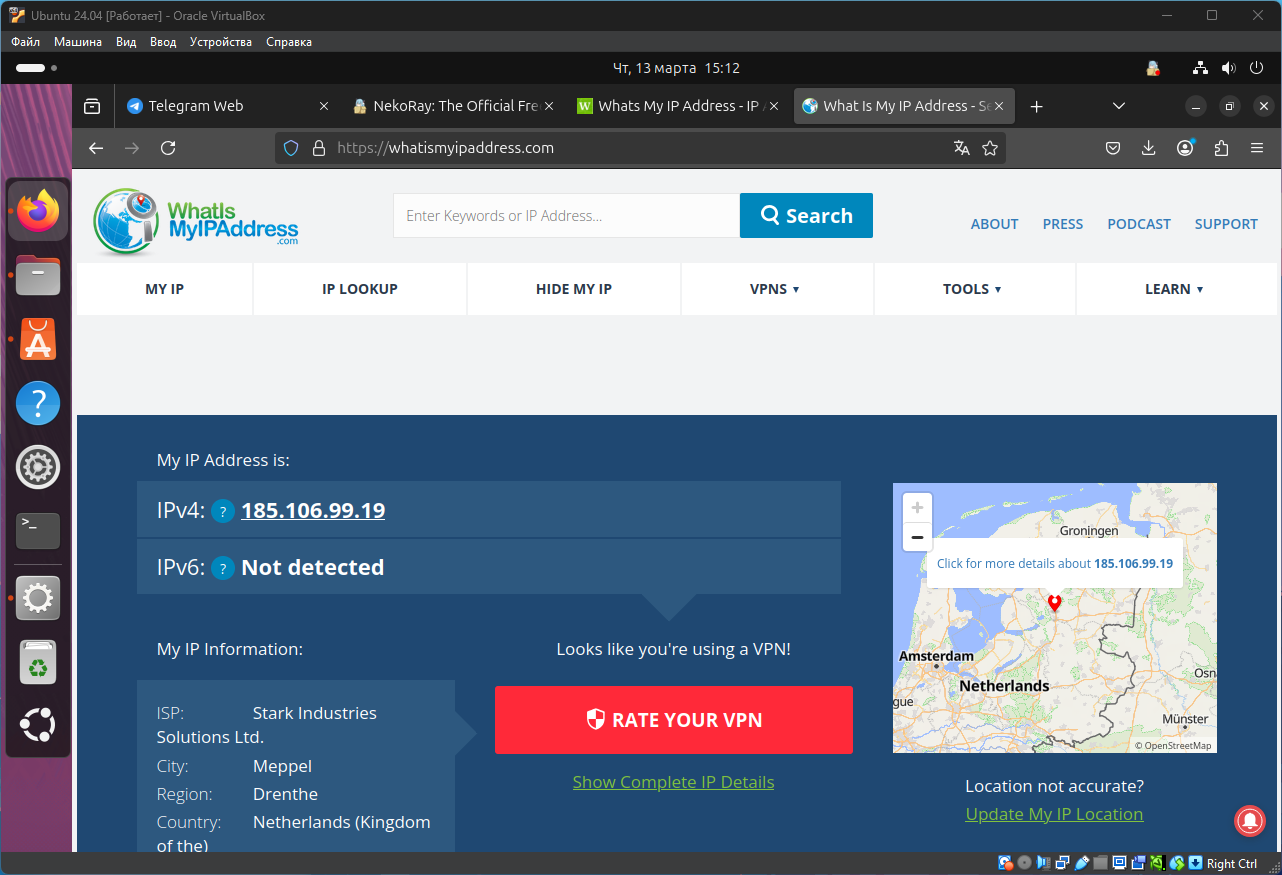Click the browser URL address bar

[640, 148]
